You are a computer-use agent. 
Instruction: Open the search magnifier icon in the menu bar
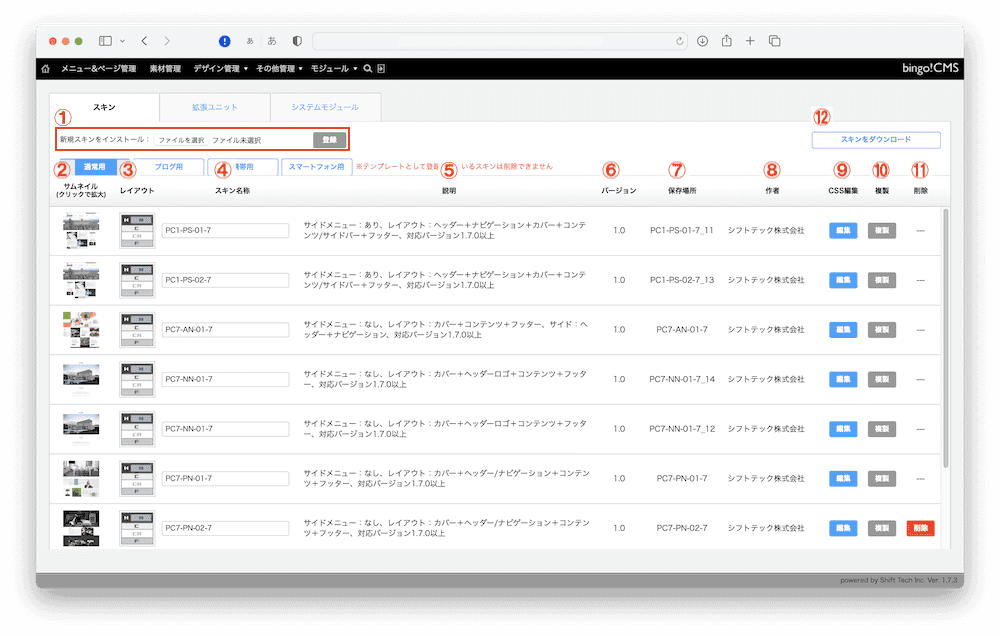pos(368,69)
